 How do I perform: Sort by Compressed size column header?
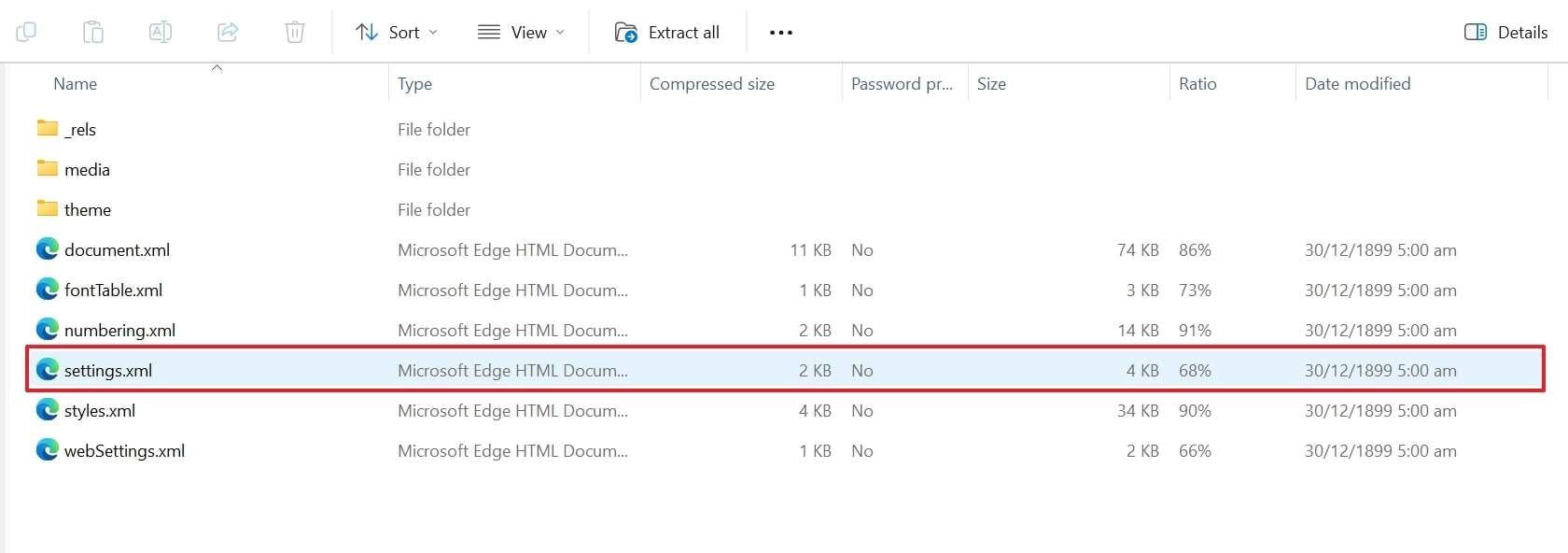pyautogui.click(x=712, y=83)
